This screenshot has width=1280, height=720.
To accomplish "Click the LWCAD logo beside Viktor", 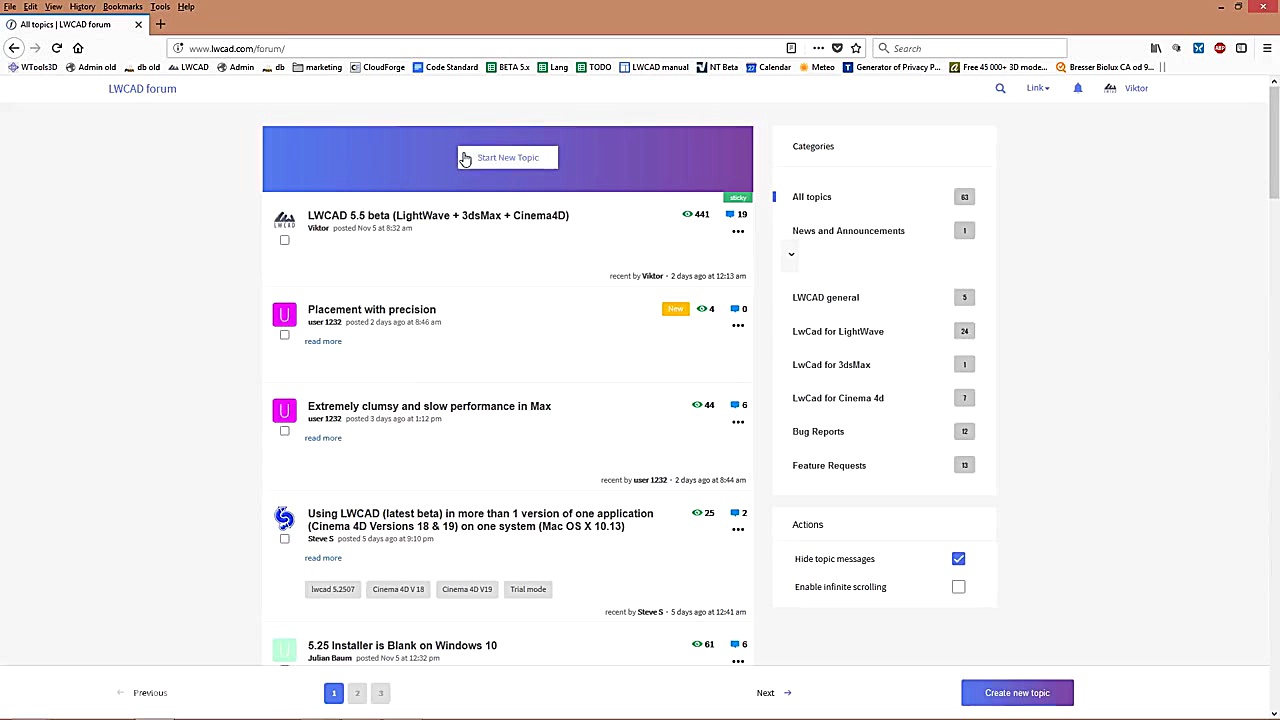I will point(1110,88).
